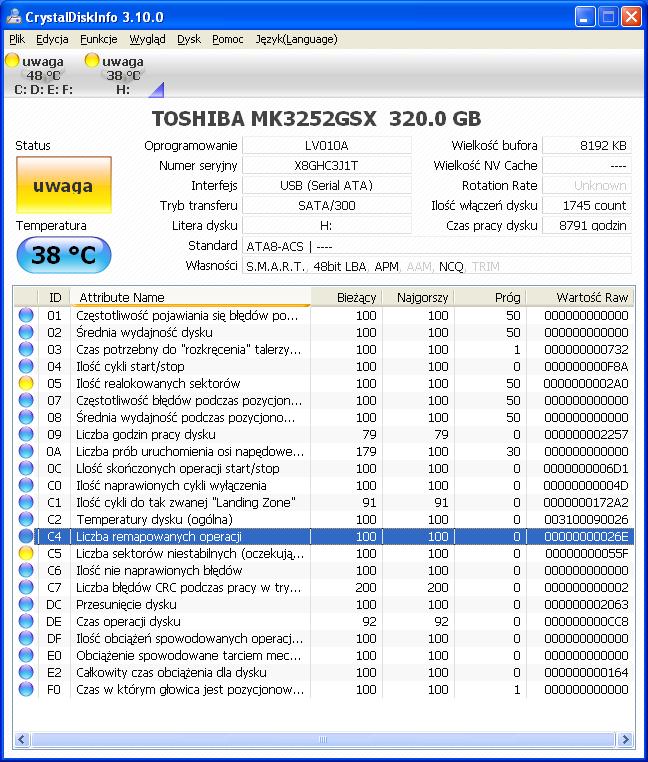Click the Attribute Name column header
The image size is (648, 762).
click(190, 297)
